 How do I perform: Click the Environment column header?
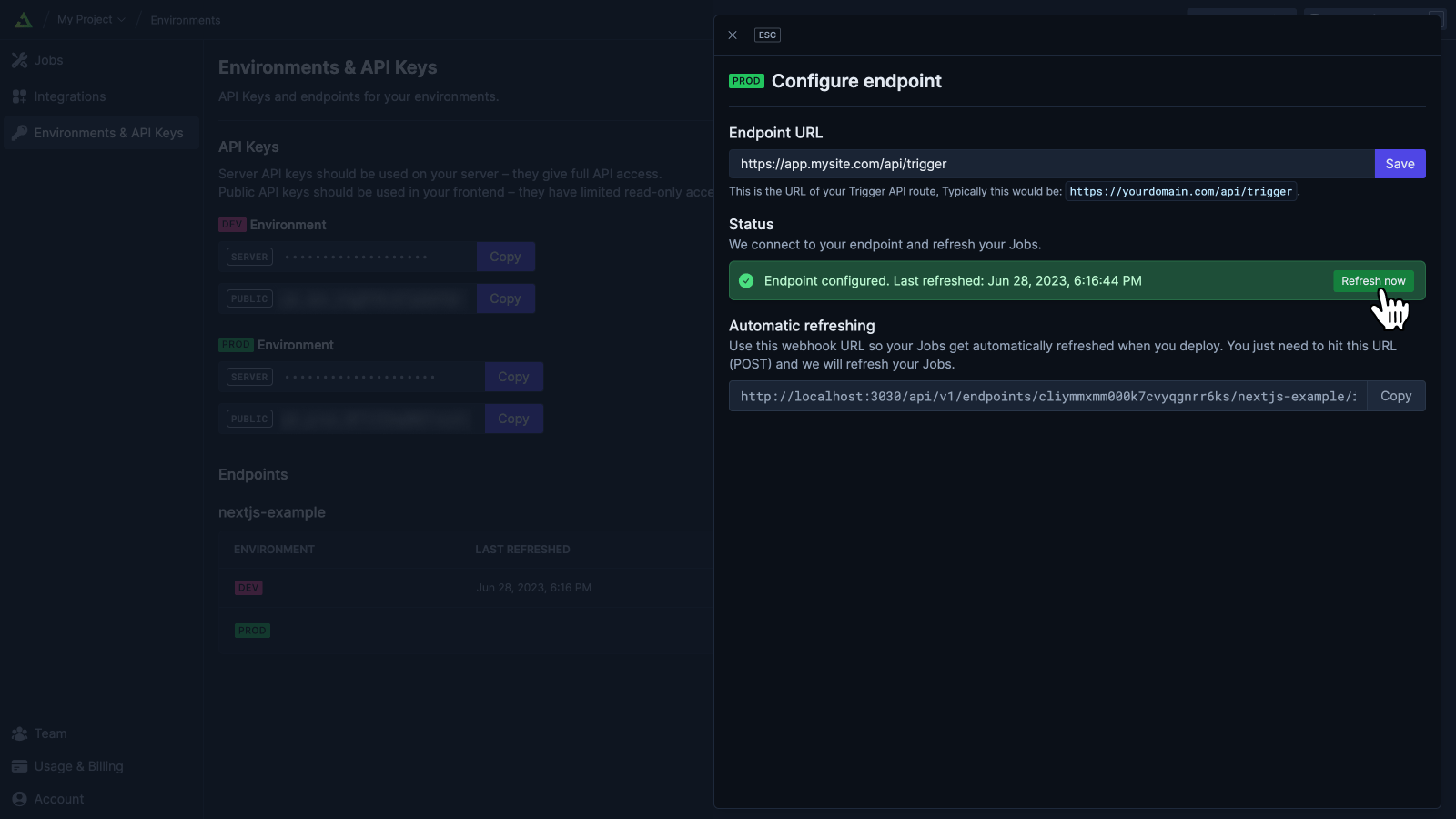point(274,550)
